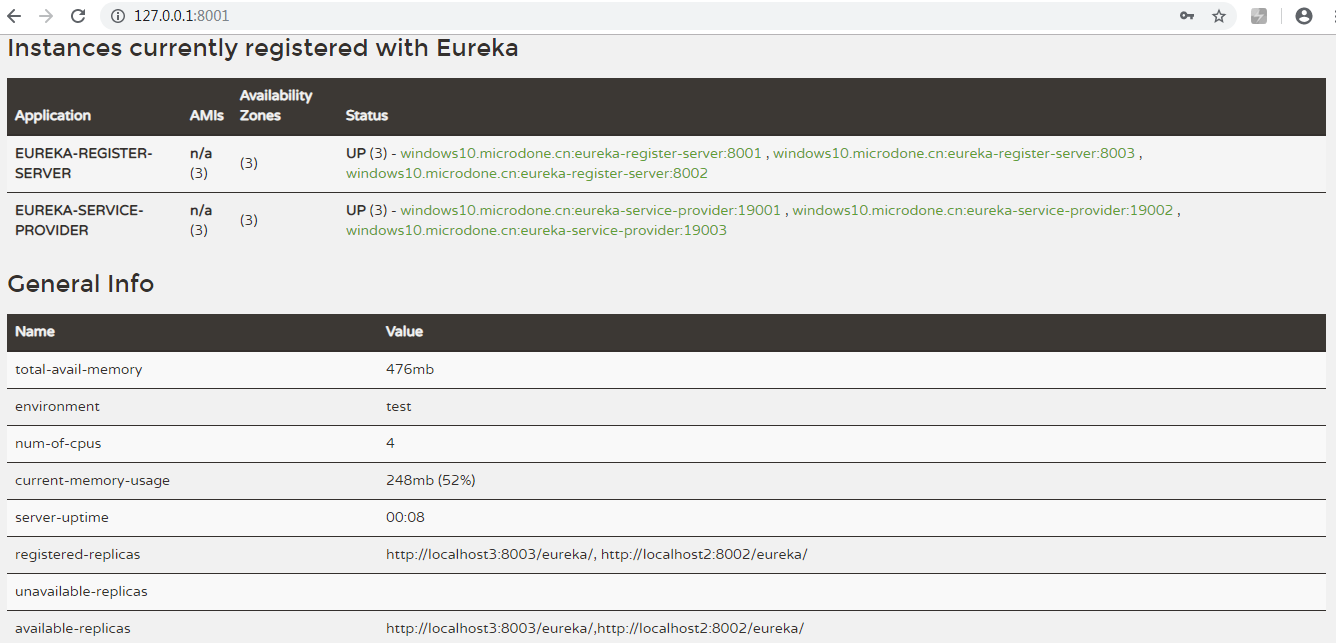Click the 'Availability Zones' column header

(x=276, y=106)
